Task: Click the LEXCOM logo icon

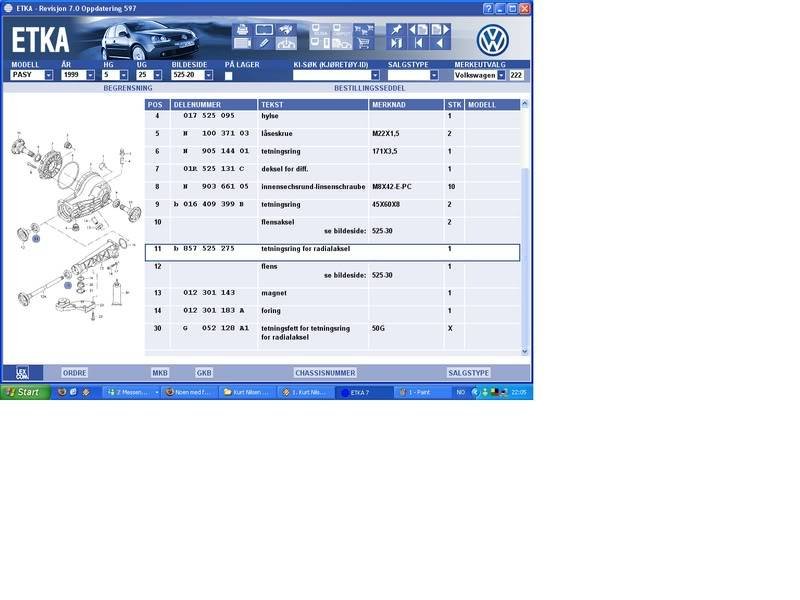Action: point(22,372)
